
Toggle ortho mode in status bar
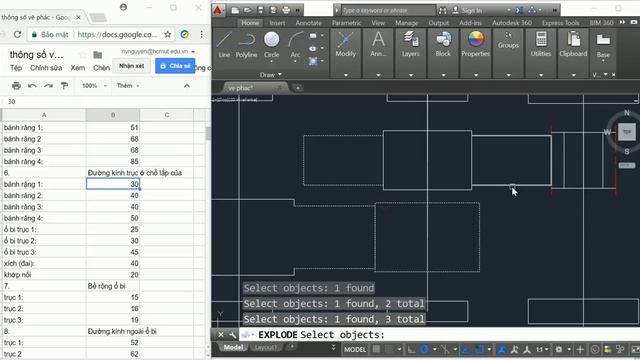tap(411, 349)
